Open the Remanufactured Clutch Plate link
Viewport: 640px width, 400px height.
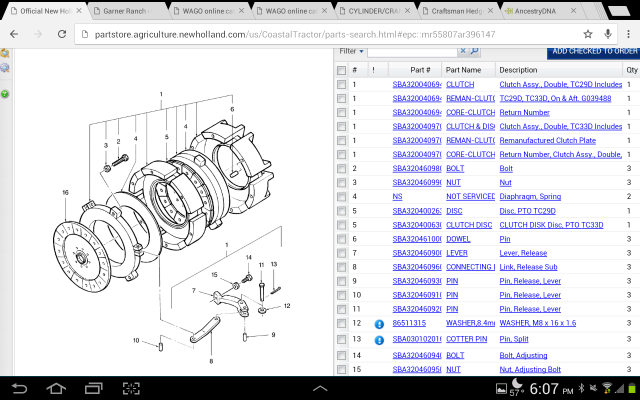[x=547, y=140]
